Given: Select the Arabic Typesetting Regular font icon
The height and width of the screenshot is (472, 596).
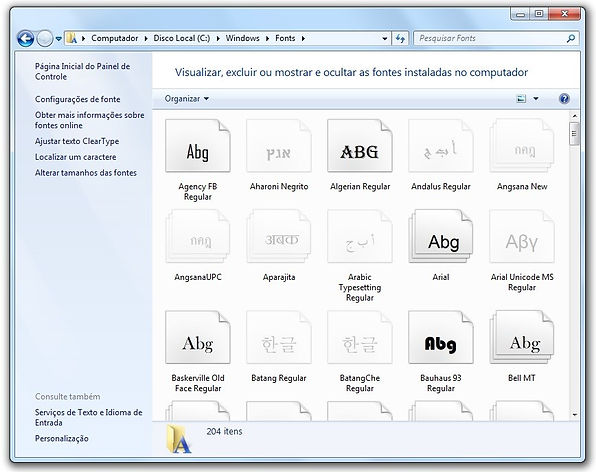Looking at the screenshot, I should 360,236.
